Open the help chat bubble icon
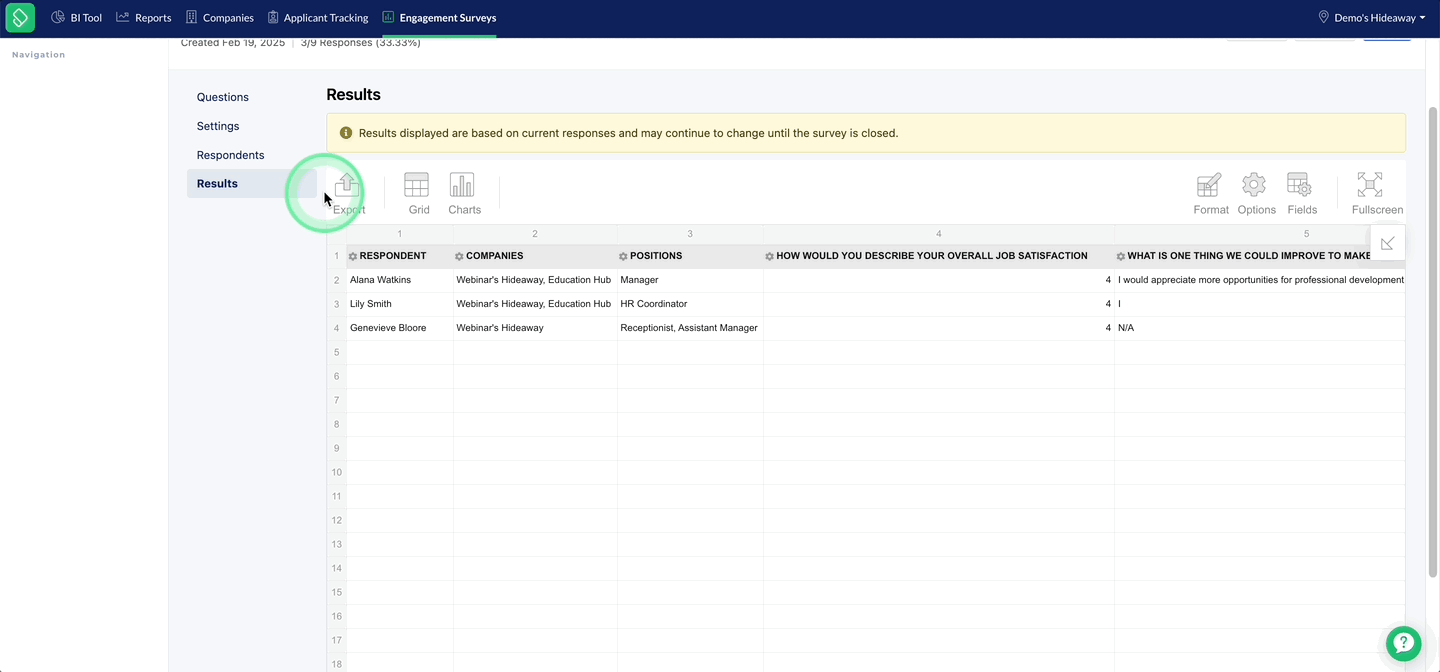Viewport: 1440px width, 672px height. point(1403,644)
